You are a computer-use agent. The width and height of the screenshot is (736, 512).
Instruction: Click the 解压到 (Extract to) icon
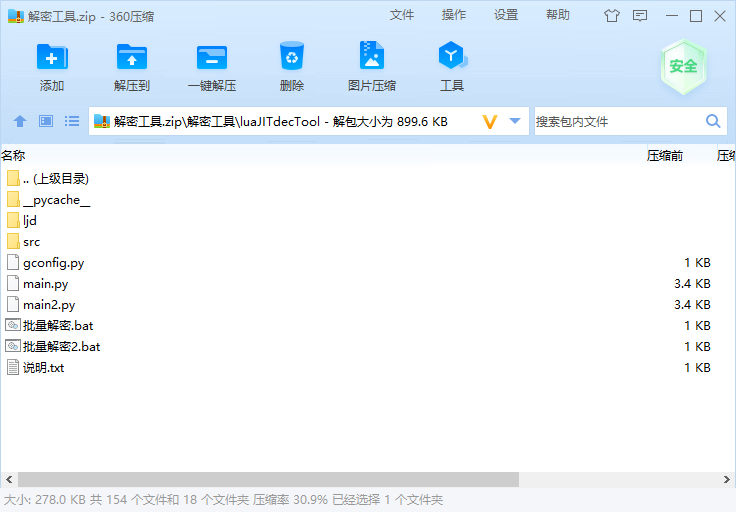click(132, 57)
